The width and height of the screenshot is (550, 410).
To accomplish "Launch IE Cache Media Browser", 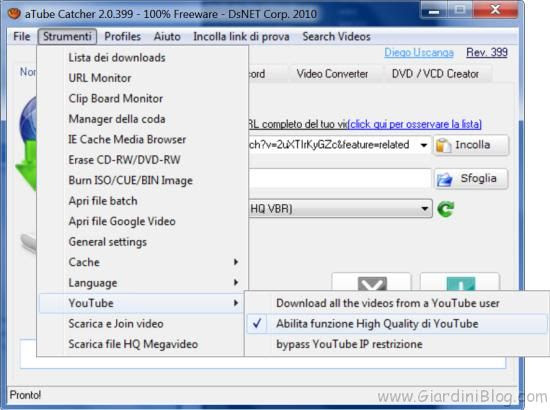I will 141,139.
